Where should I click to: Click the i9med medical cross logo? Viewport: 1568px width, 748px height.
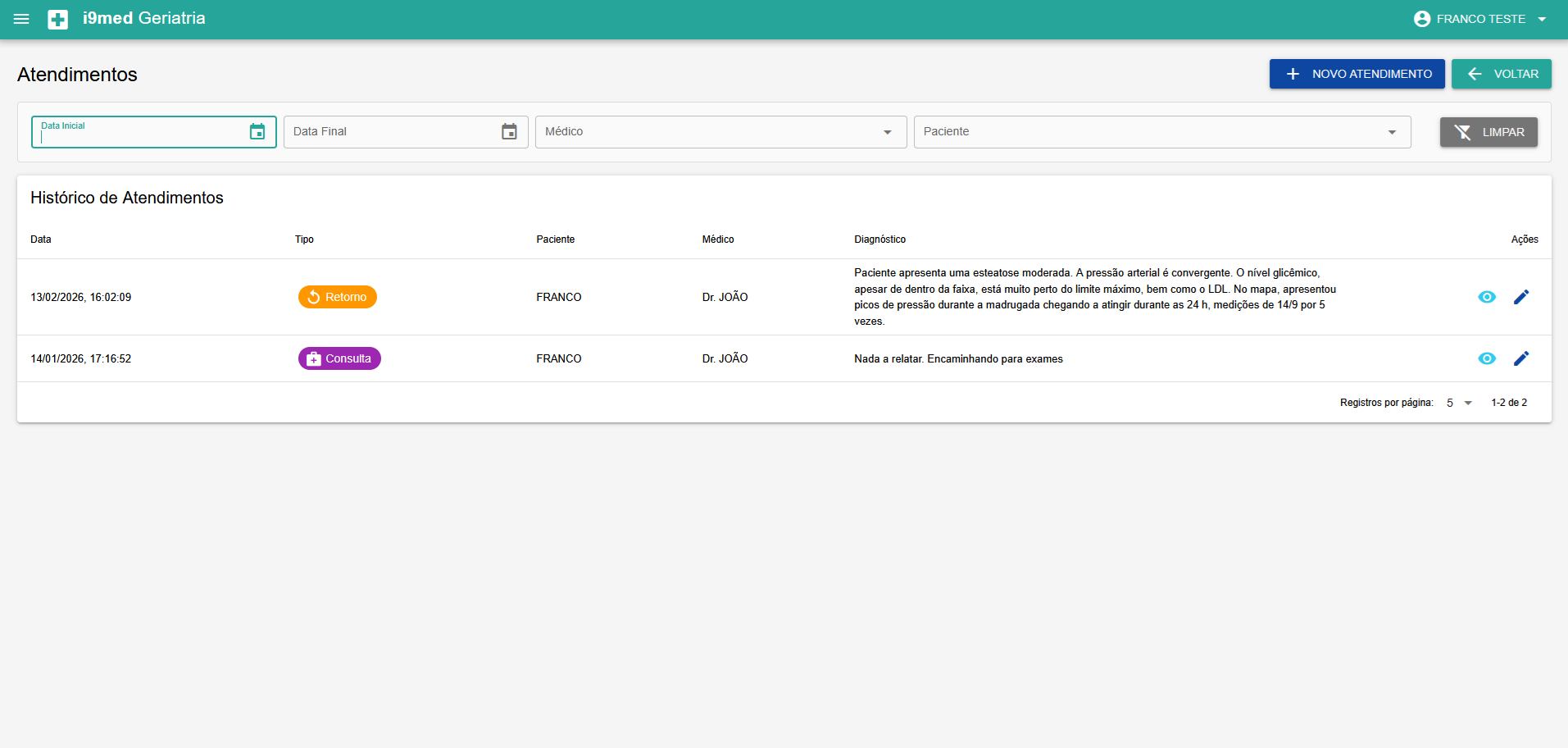[x=58, y=19]
